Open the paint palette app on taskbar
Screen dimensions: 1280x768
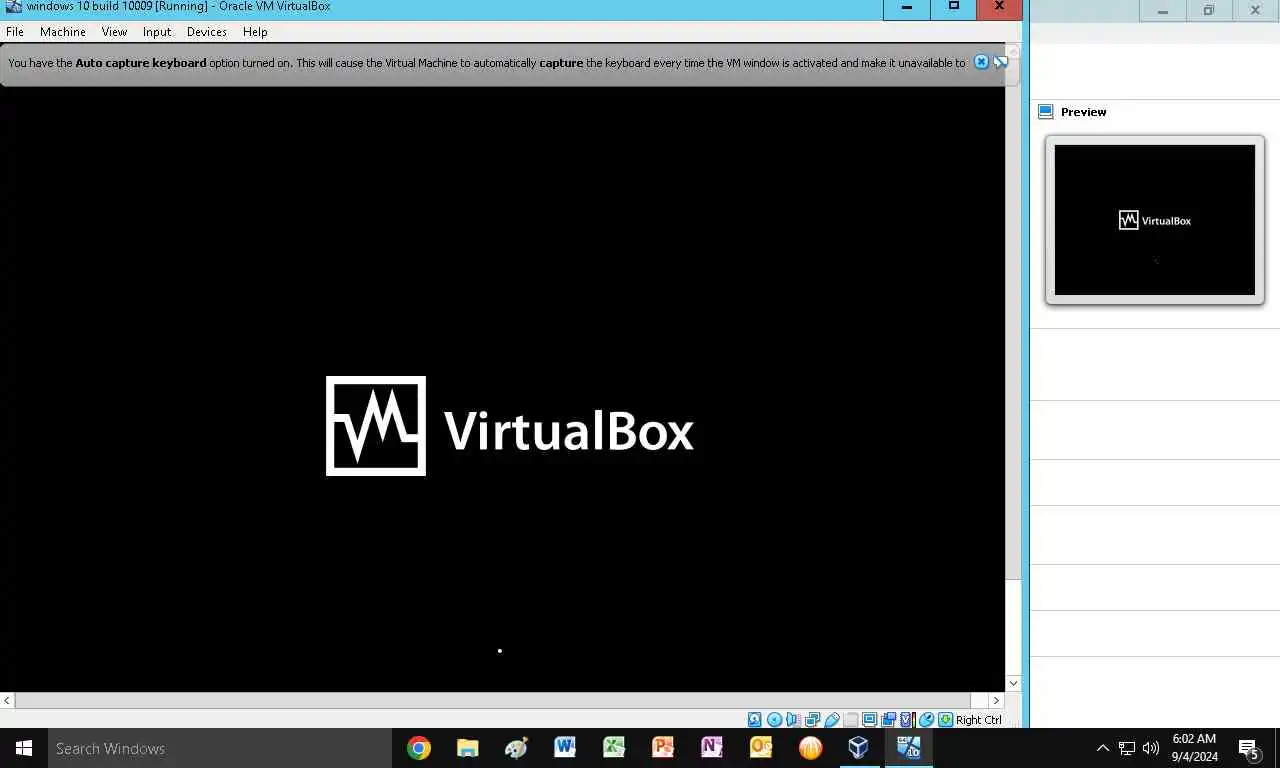[x=516, y=748]
